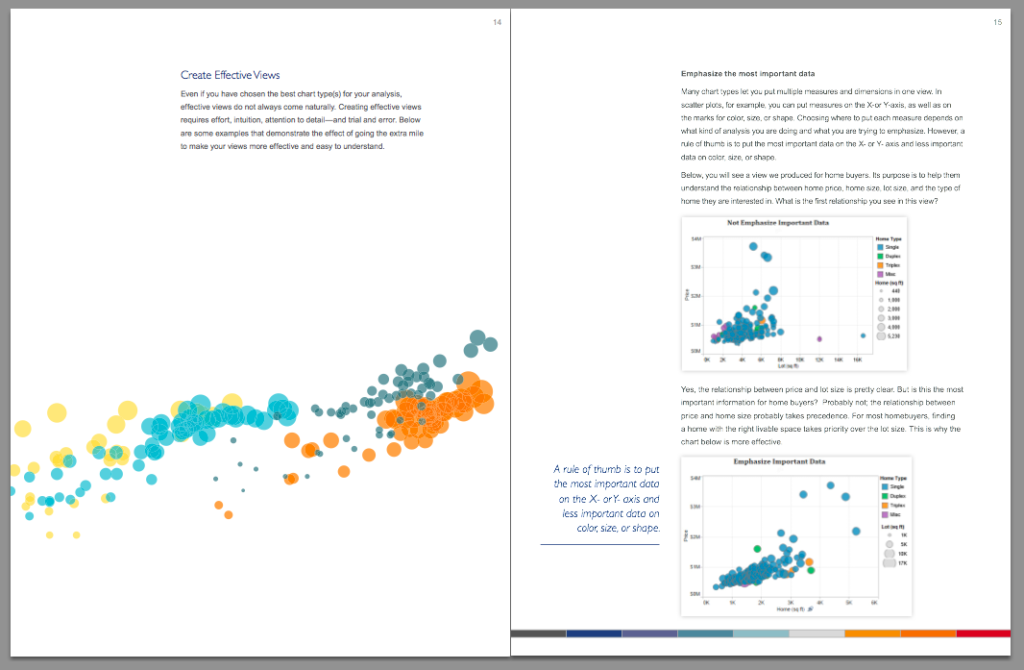Image resolution: width=1024 pixels, height=670 pixels.
Task: Select the Single blue legend swatch in upper chart
Action: 880,247
